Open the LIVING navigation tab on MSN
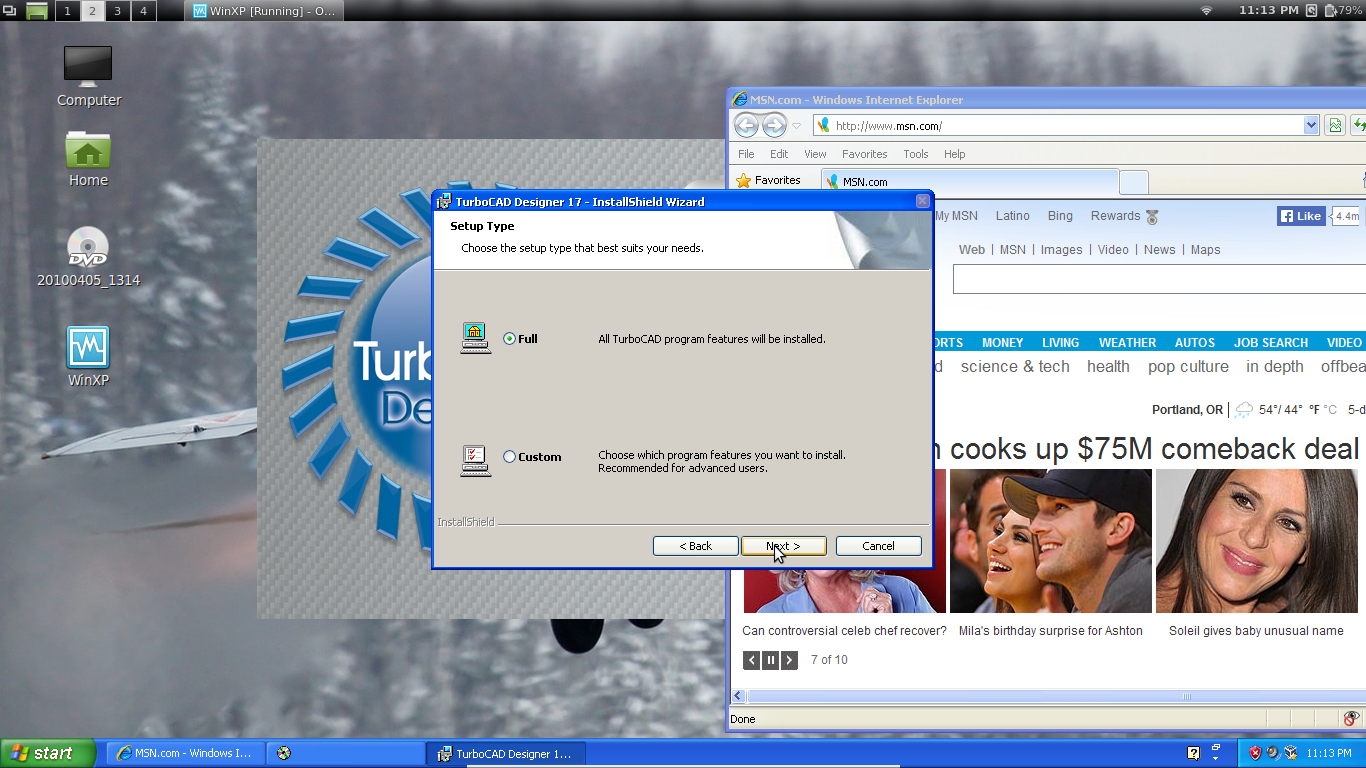This screenshot has width=1366, height=768. (1060, 343)
